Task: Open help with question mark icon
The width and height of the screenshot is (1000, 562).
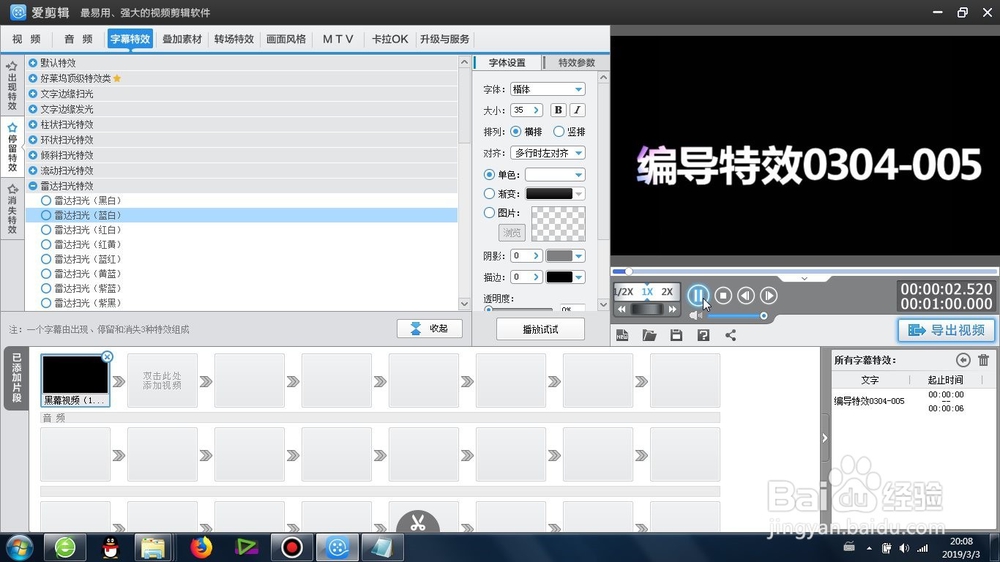Action: pos(703,335)
